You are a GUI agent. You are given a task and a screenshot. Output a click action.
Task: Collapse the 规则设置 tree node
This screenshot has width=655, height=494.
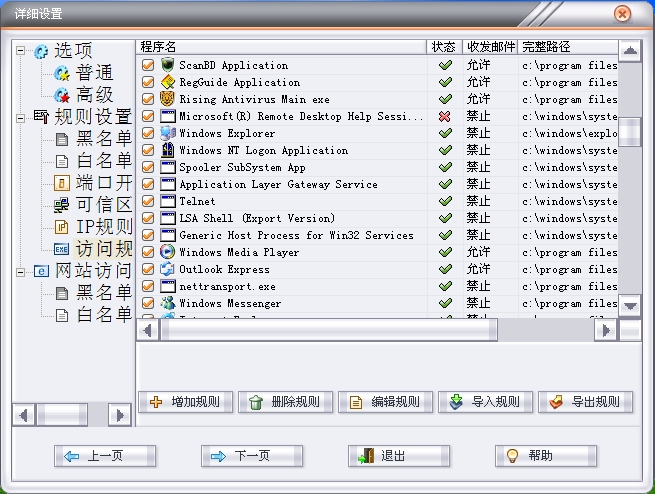click(20, 118)
